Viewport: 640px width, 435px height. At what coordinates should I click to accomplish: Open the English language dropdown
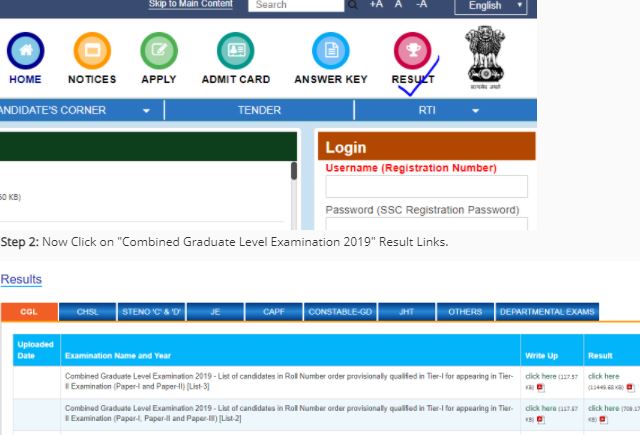click(491, 6)
